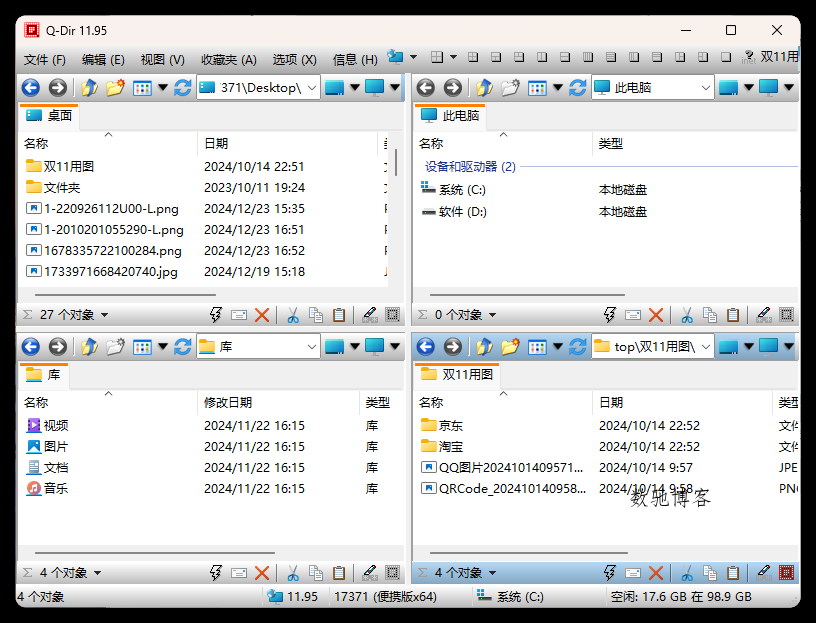Refresh the 桌面 pane
The image size is (816, 623).
tap(182, 87)
